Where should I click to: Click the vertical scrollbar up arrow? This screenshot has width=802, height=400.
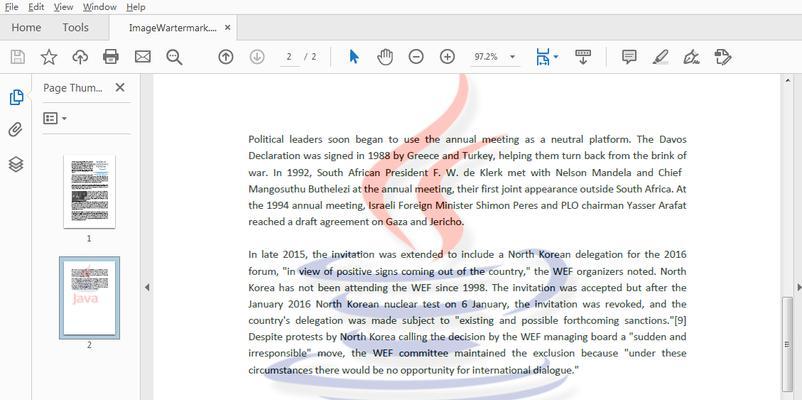click(787, 80)
